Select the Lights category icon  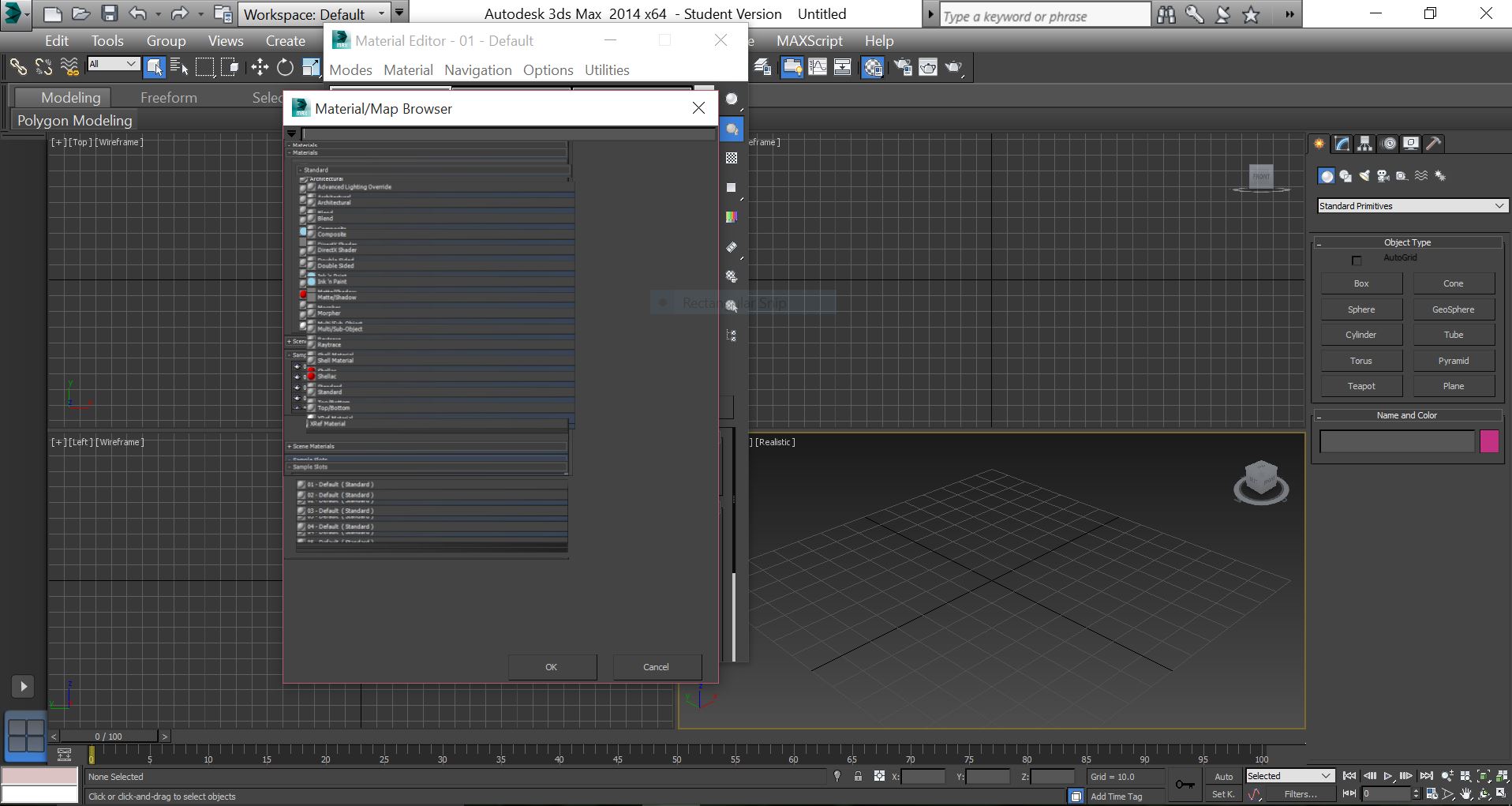tap(1364, 176)
